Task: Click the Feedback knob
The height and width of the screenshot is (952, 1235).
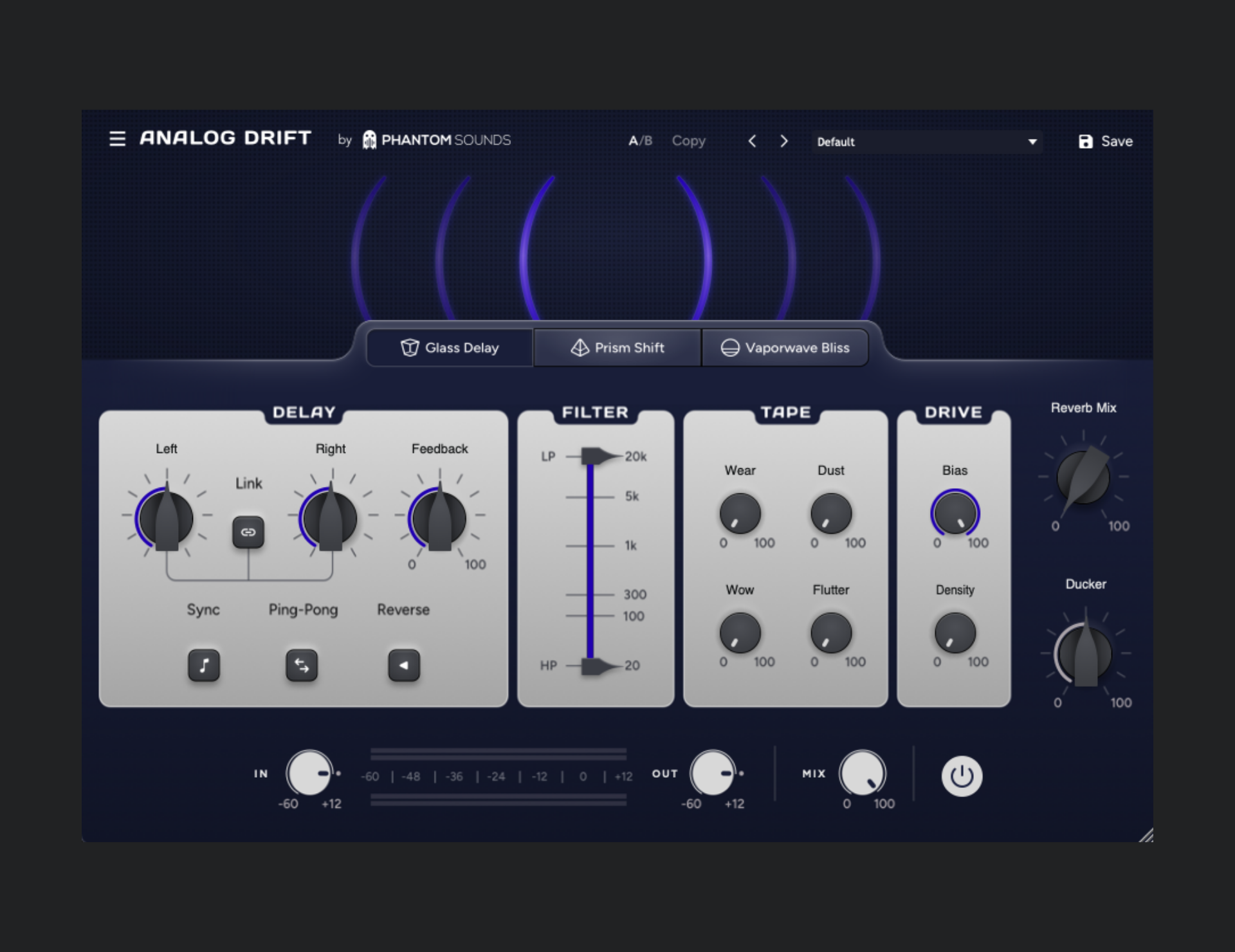Action: coord(439,518)
